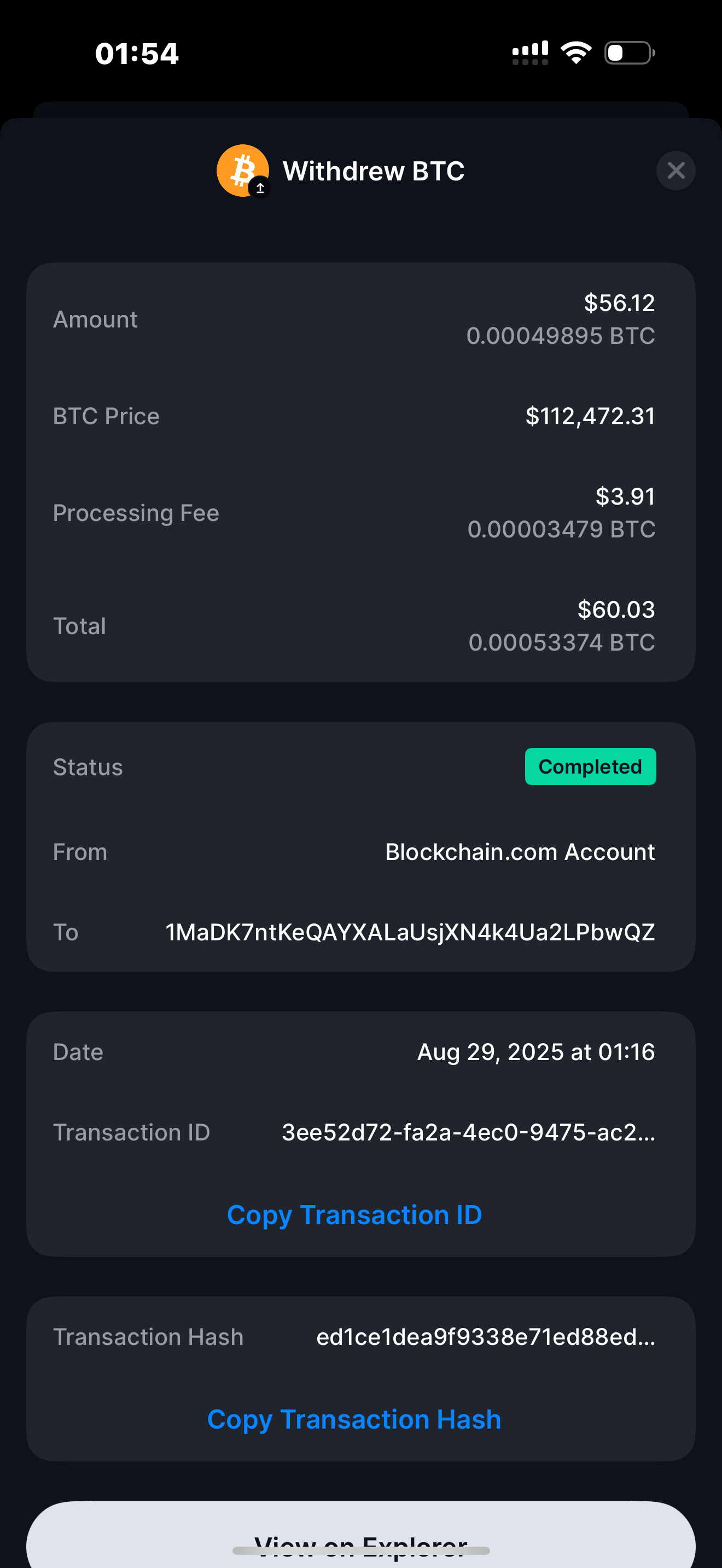The height and width of the screenshot is (1568, 722).
Task: Close the Withdrew BTC details sheet
Action: coord(676,171)
